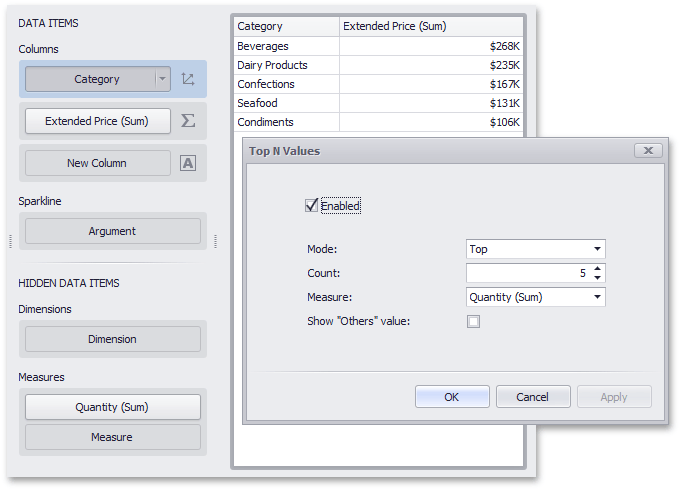The width and height of the screenshot is (682, 492).
Task: Click the Quantity (Sum) hidden measure
Action: 112,407
